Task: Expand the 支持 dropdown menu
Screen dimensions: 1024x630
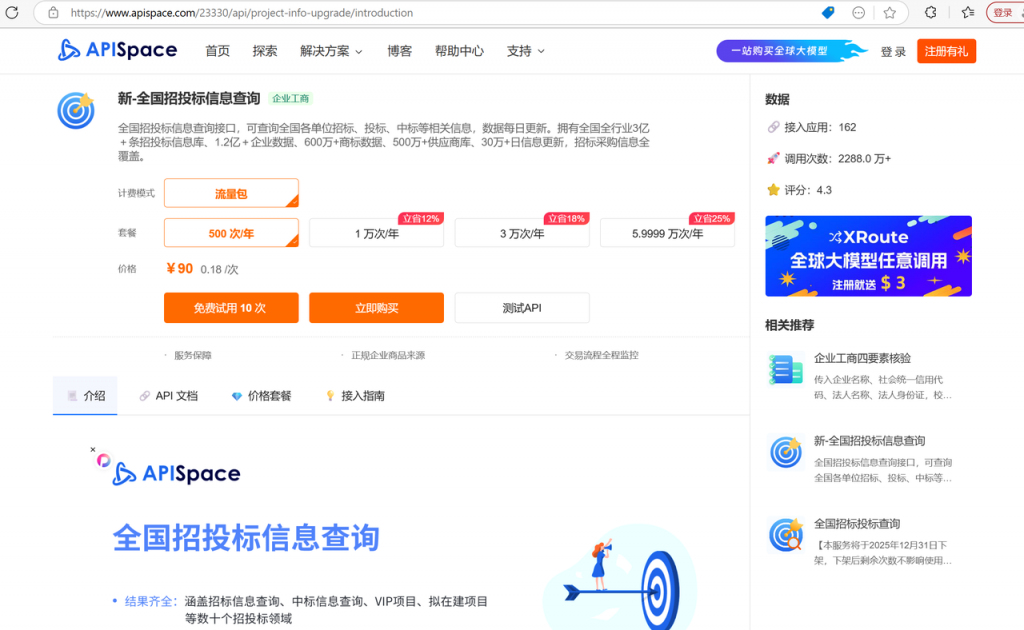Action: pyautogui.click(x=524, y=51)
